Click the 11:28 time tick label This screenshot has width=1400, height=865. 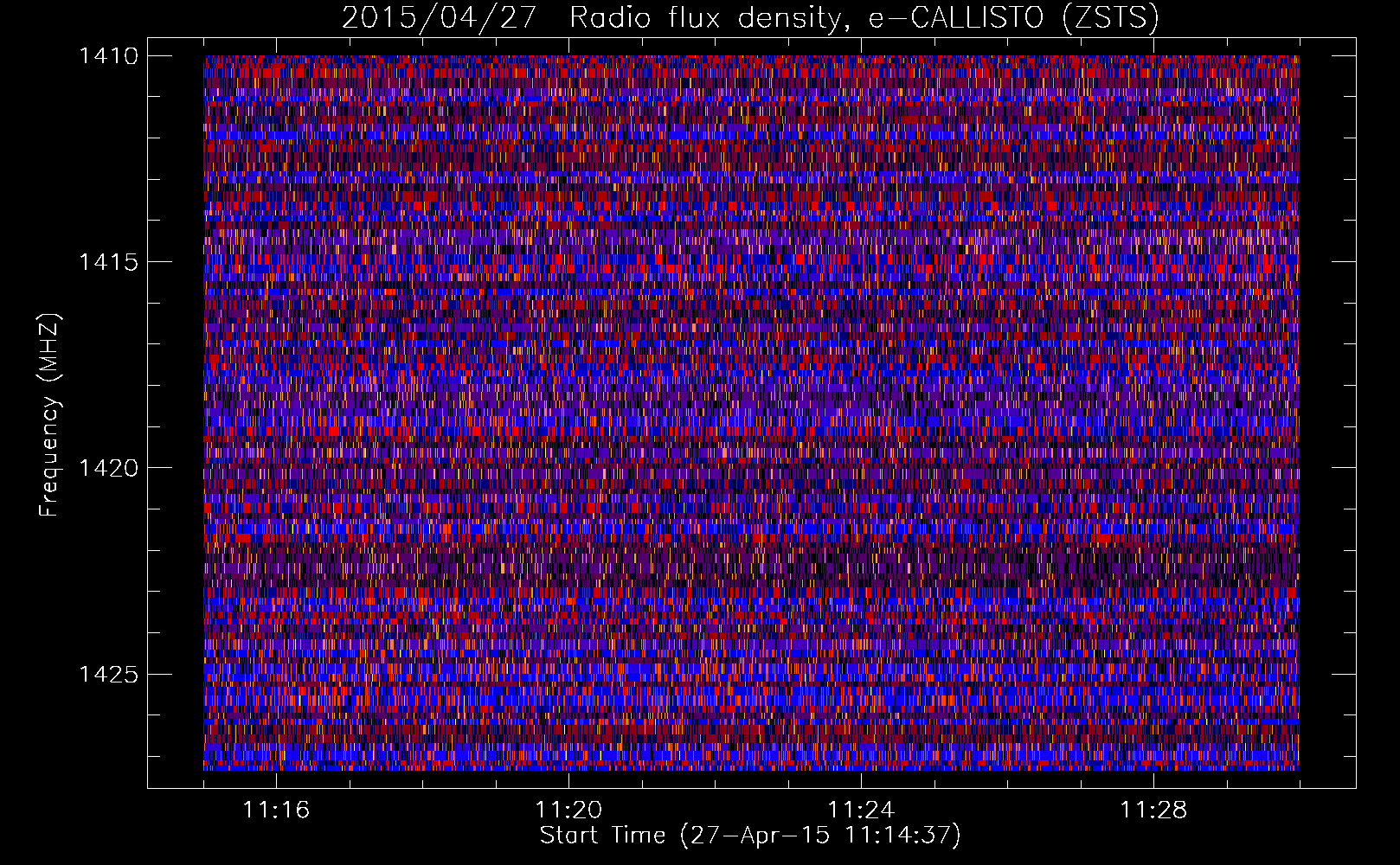(1153, 810)
